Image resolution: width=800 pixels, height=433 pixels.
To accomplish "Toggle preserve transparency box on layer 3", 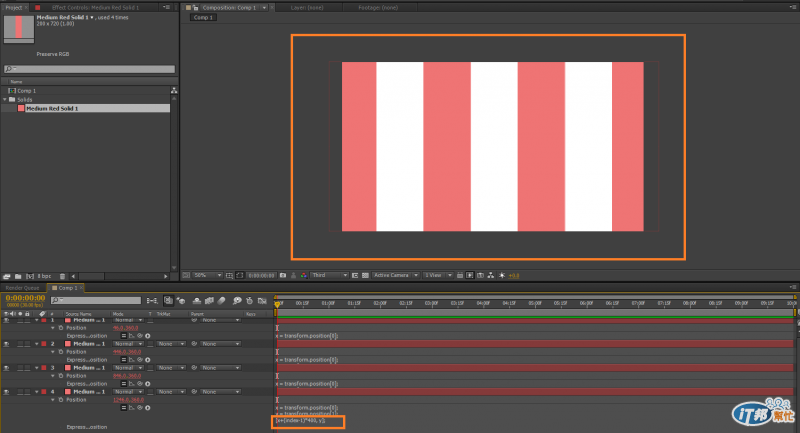I will (151, 368).
